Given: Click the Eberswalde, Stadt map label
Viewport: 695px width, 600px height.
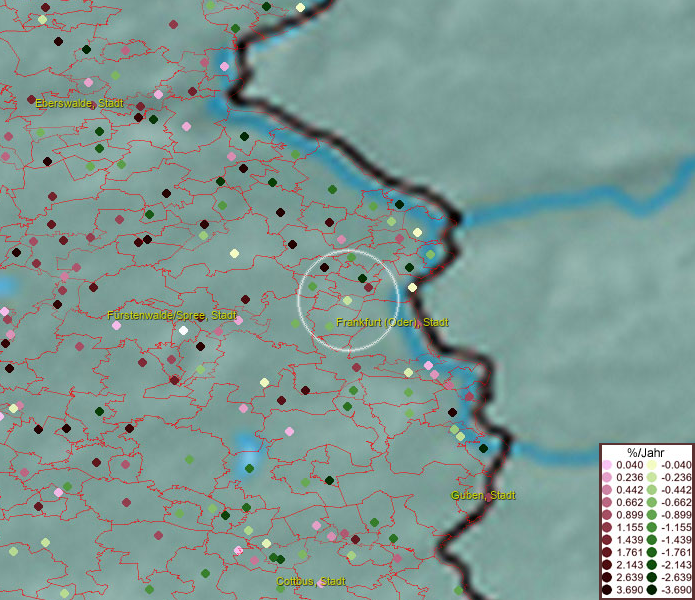Looking at the screenshot, I should (79, 103).
